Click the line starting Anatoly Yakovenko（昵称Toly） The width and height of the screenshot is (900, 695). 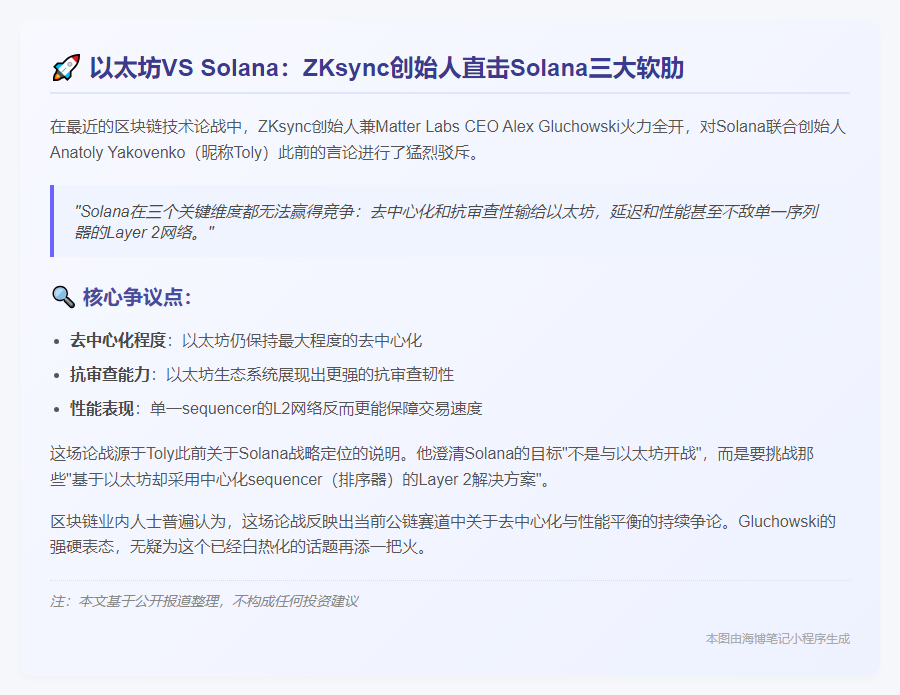click(263, 152)
